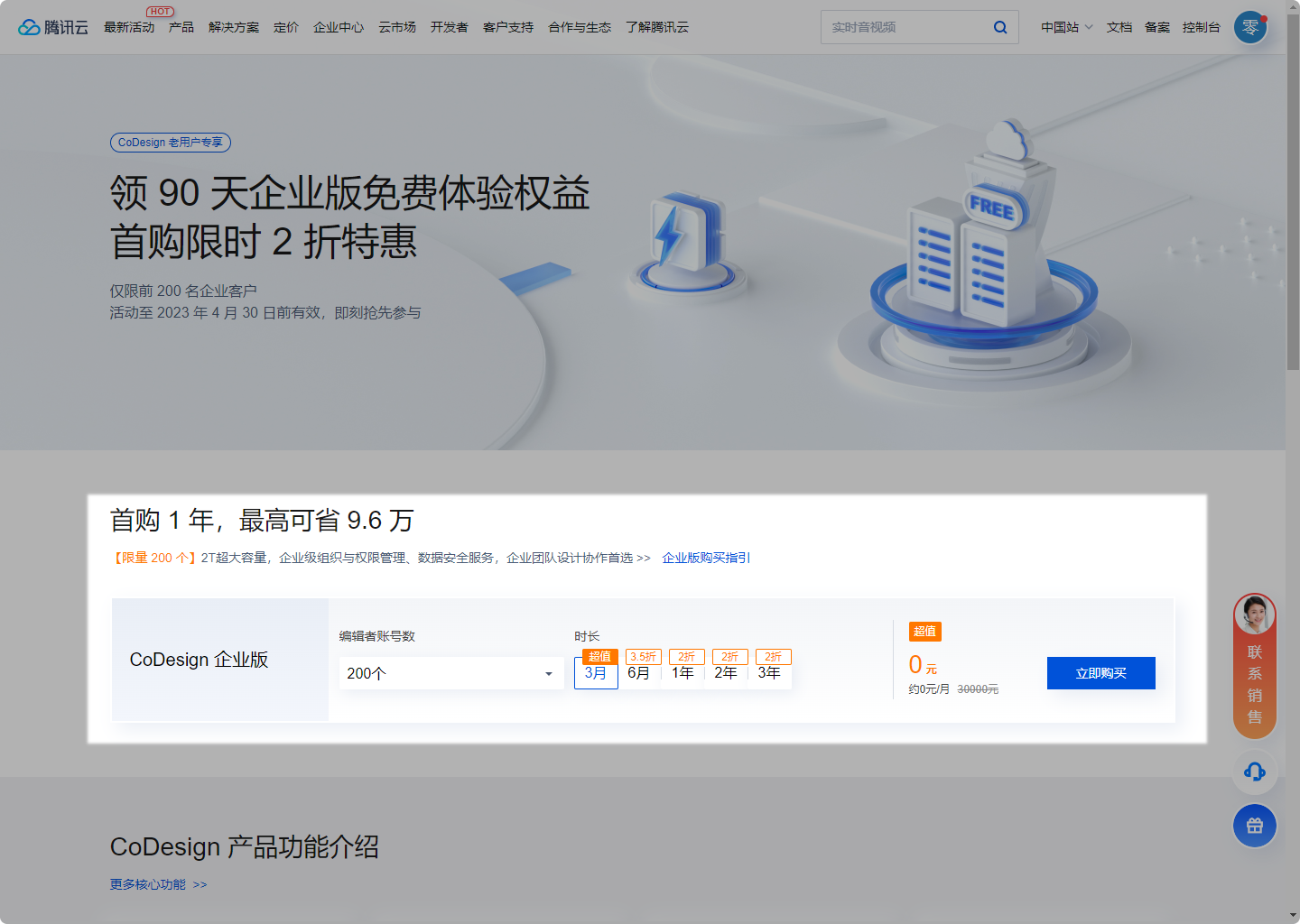Click the CoDesign 企业版 product label

(200, 660)
